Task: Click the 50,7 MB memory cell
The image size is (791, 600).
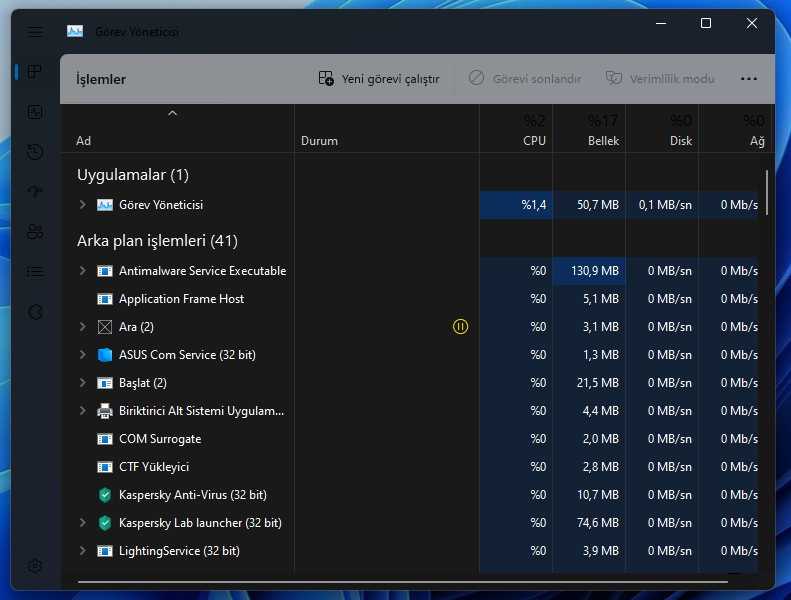Action: coord(589,205)
